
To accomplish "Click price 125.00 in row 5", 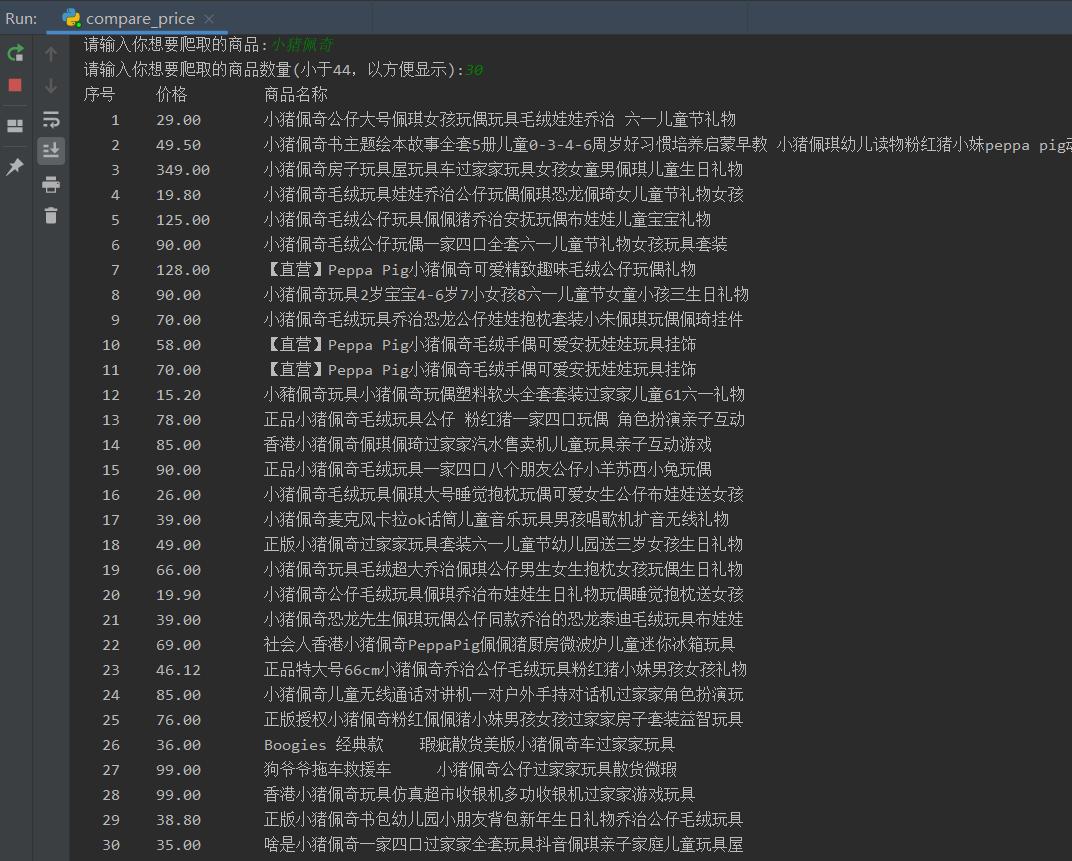I will pyautogui.click(x=183, y=220).
